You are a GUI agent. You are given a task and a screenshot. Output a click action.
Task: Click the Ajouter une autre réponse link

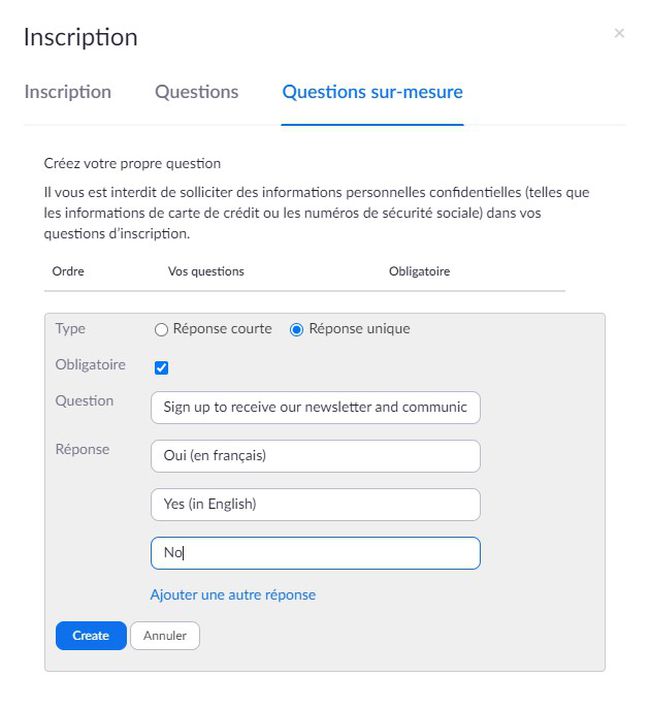click(233, 595)
